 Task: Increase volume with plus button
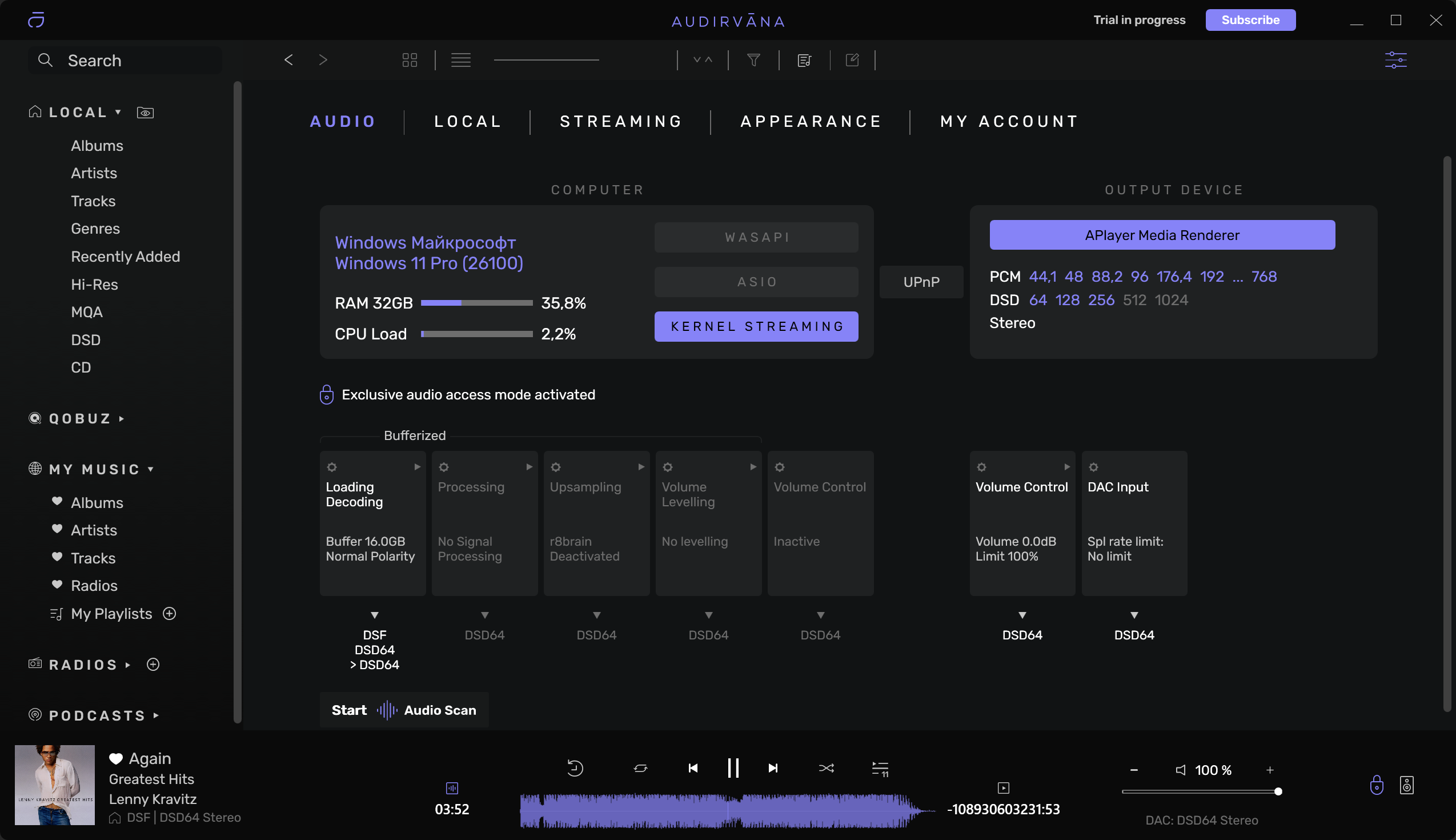pos(1270,770)
